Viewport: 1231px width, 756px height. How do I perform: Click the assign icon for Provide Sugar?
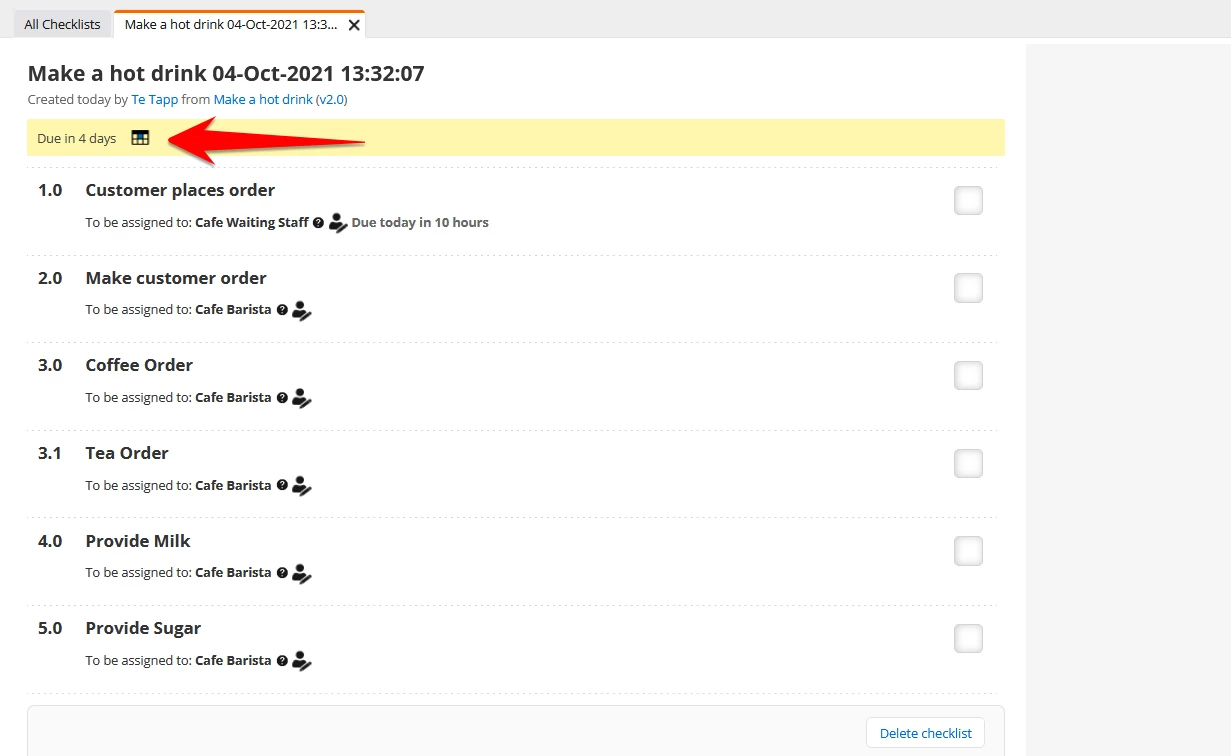(x=301, y=660)
